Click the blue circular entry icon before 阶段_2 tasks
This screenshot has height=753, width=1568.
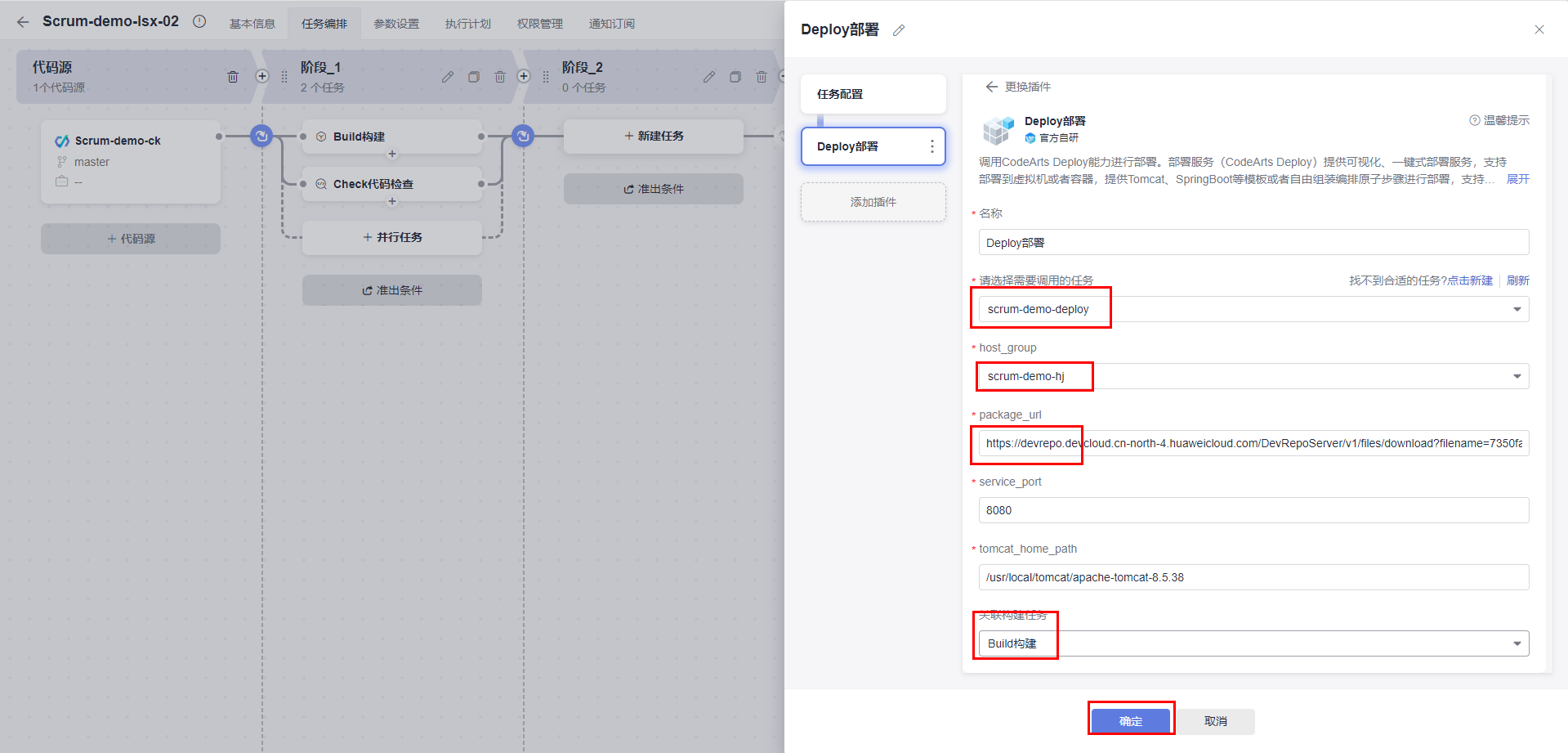523,136
